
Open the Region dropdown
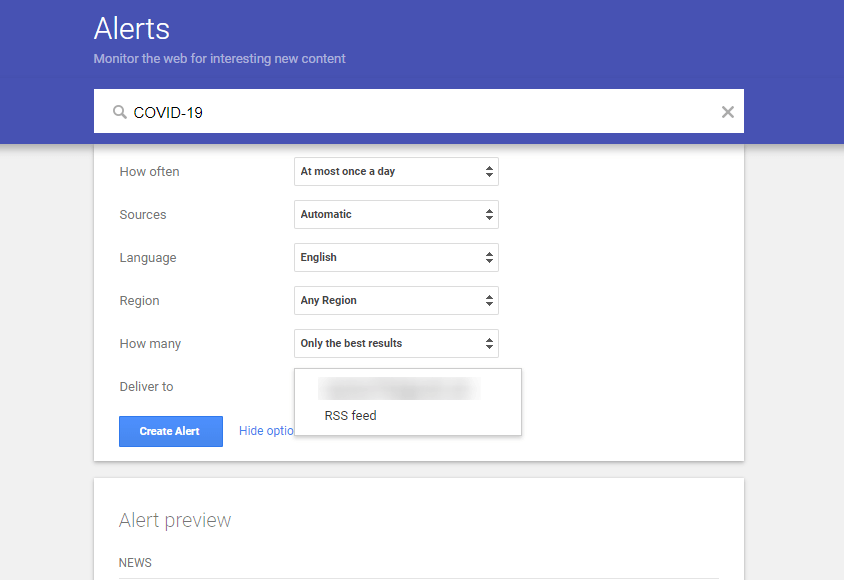396,300
